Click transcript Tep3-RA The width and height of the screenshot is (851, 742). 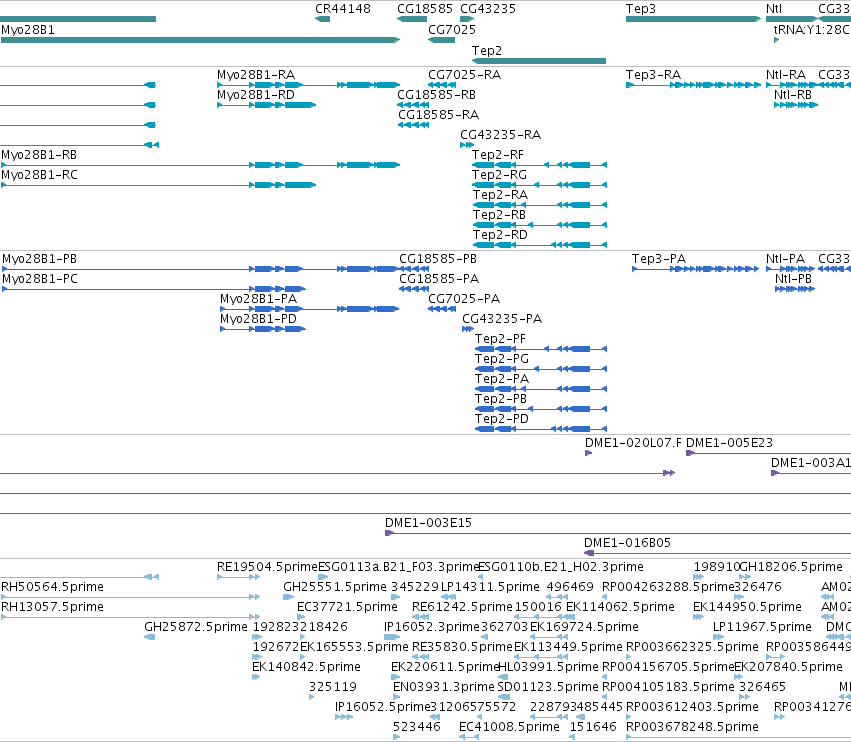click(694, 85)
